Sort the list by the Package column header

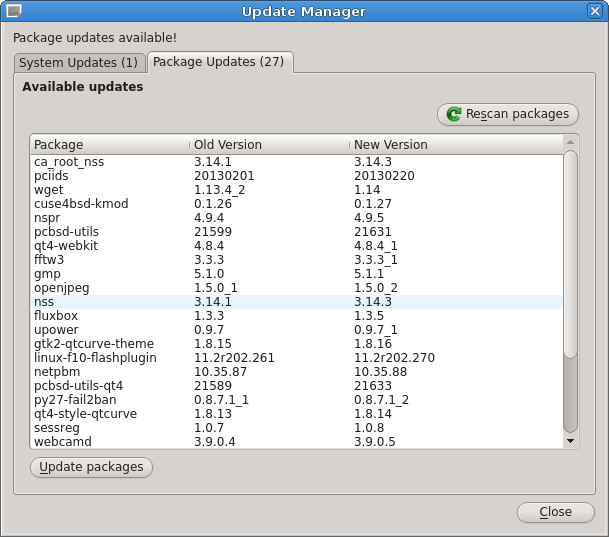110,144
